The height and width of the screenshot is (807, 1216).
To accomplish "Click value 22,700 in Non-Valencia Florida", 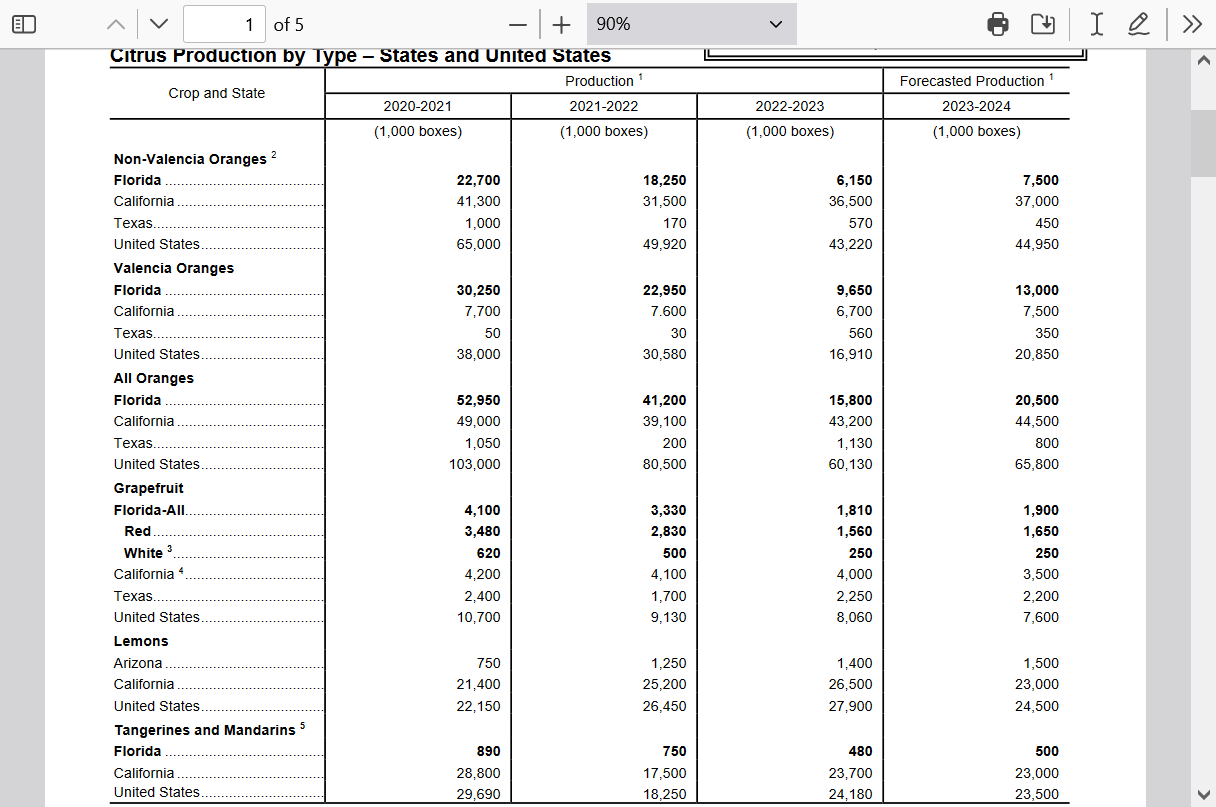I will (x=479, y=180).
